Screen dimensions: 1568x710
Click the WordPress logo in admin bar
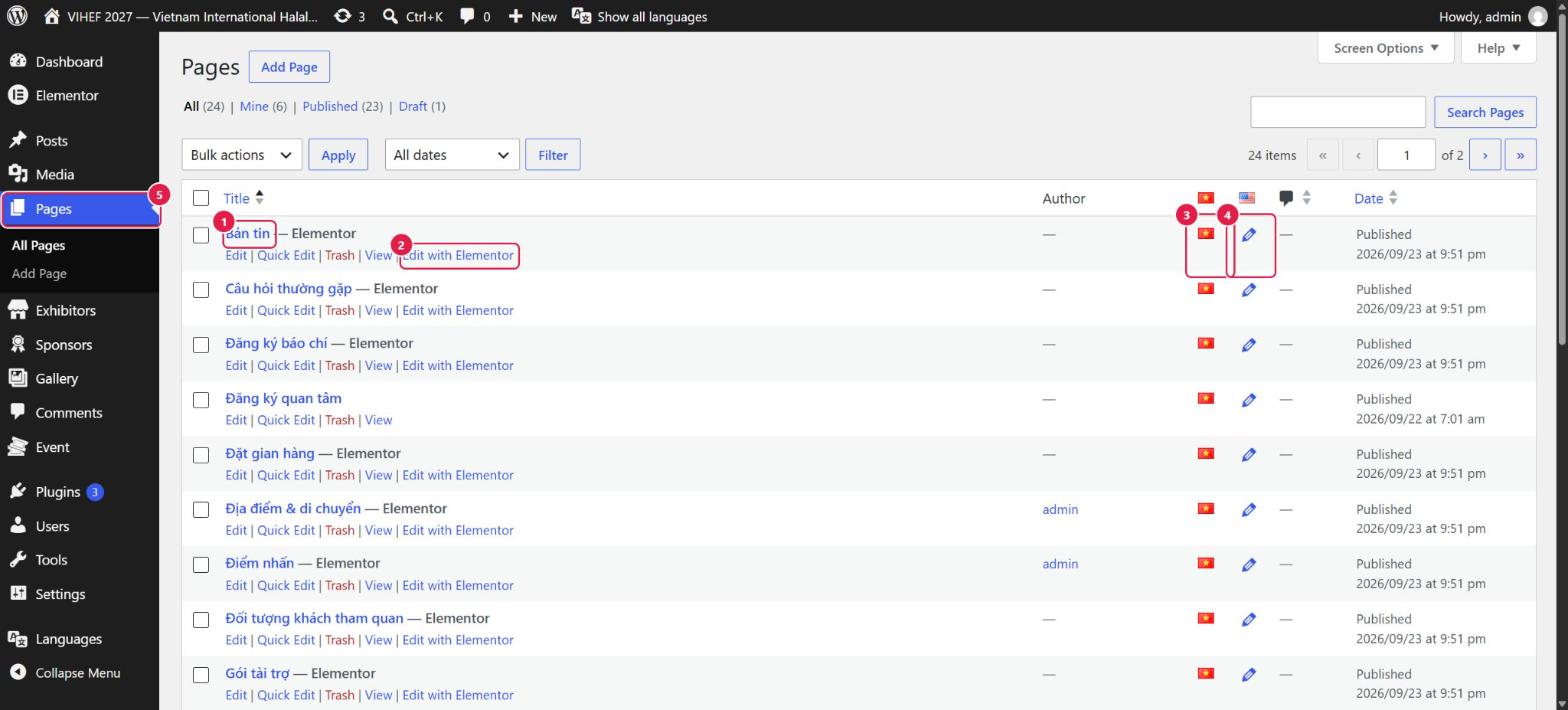coord(17,16)
